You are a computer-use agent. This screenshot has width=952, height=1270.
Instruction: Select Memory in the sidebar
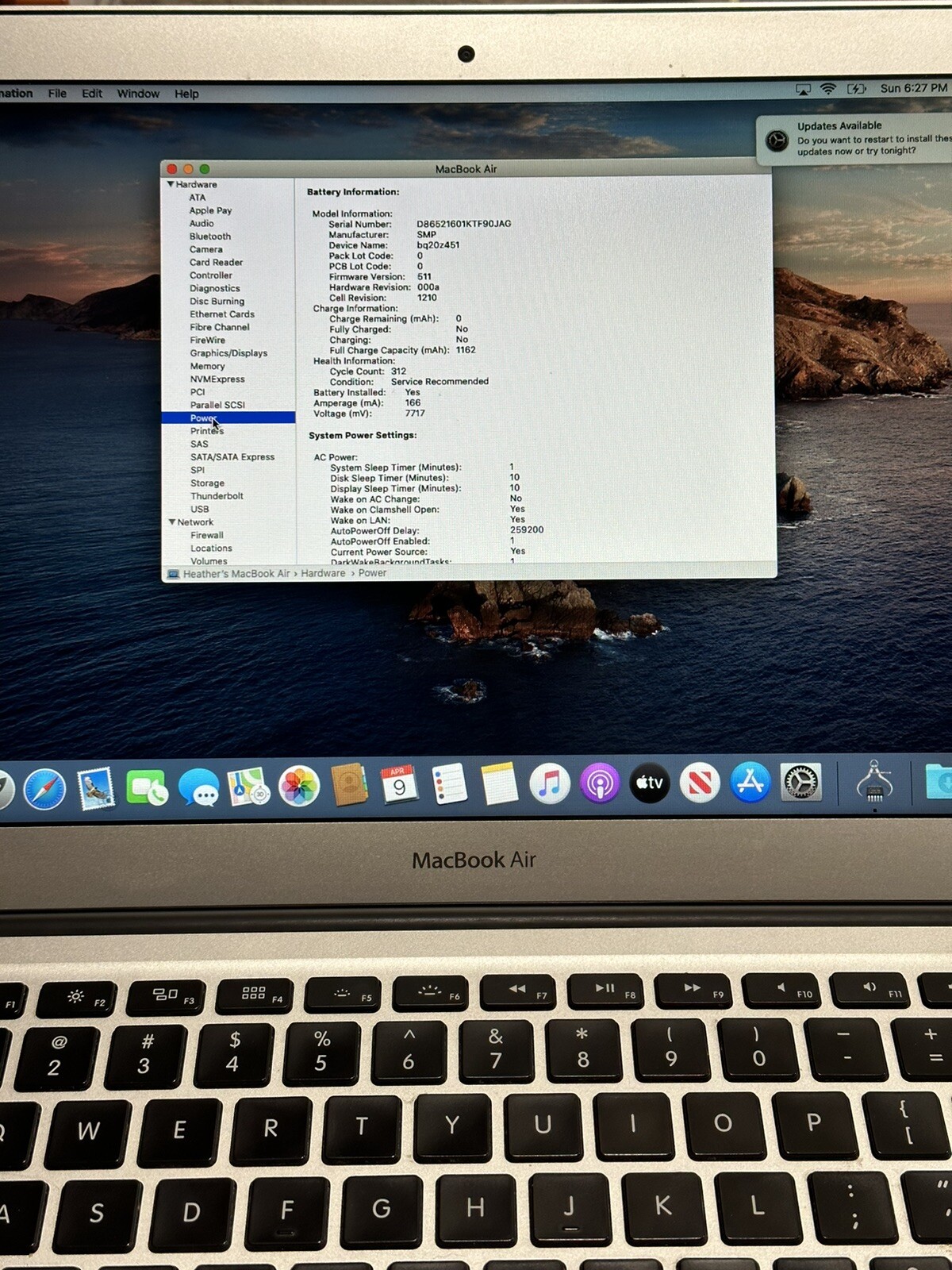207,366
